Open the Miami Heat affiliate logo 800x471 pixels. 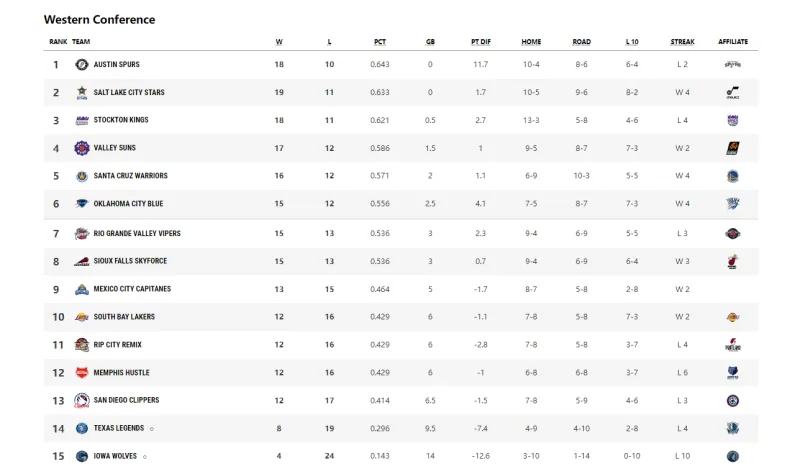pyautogui.click(x=733, y=261)
